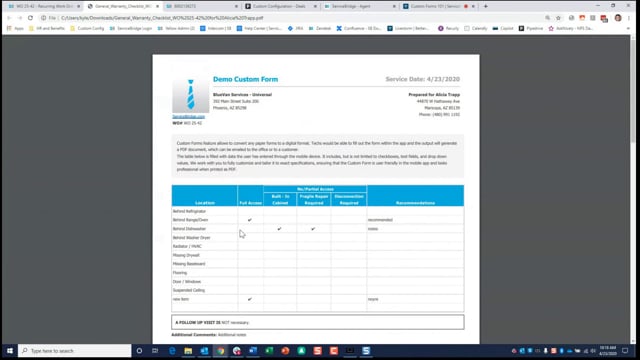Open the Recurly bookmark
The image size is (640, 360).
coord(449,29)
